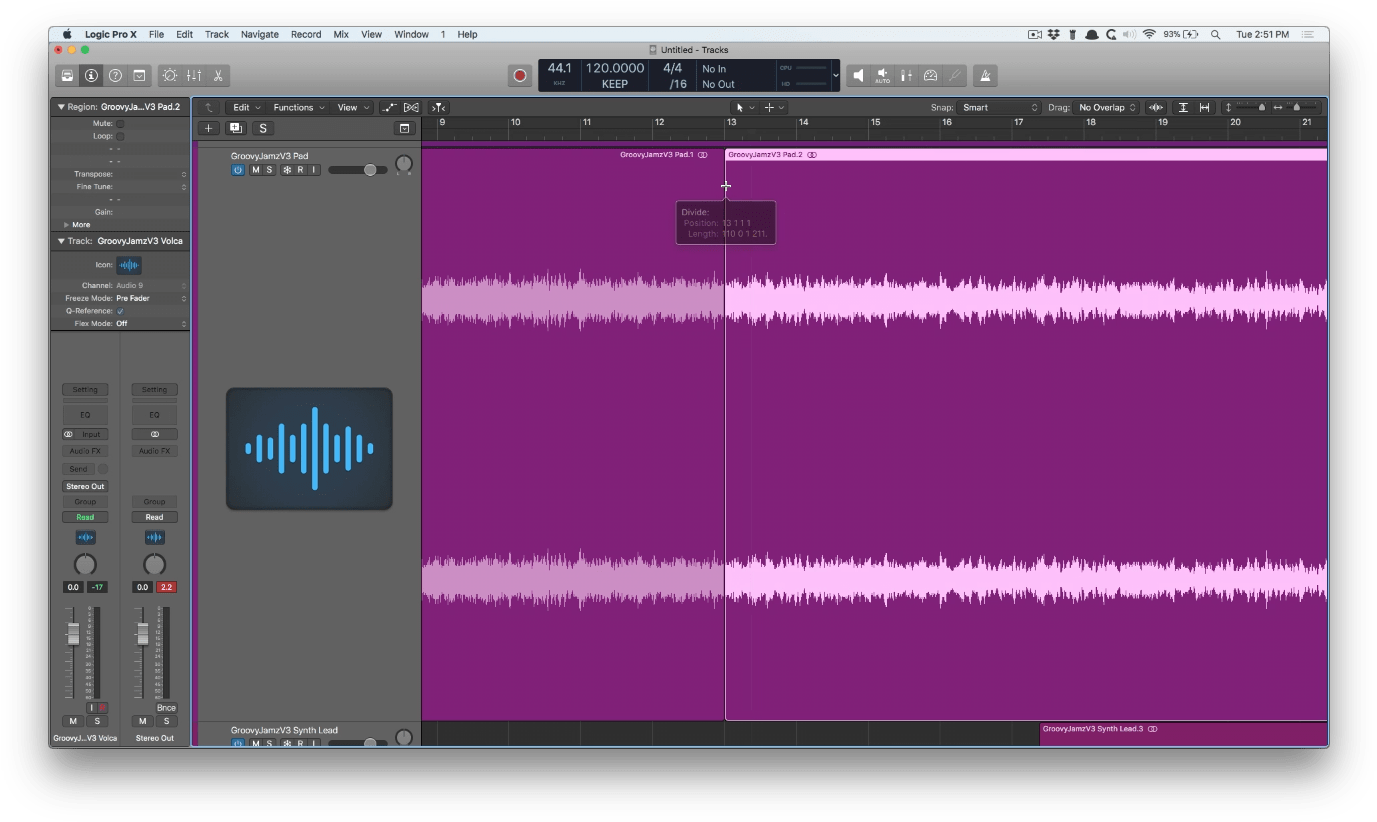The image size is (1377, 822).
Task: Freeze the GroovyJamzV3 Pad track
Action: (x=287, y=170)
